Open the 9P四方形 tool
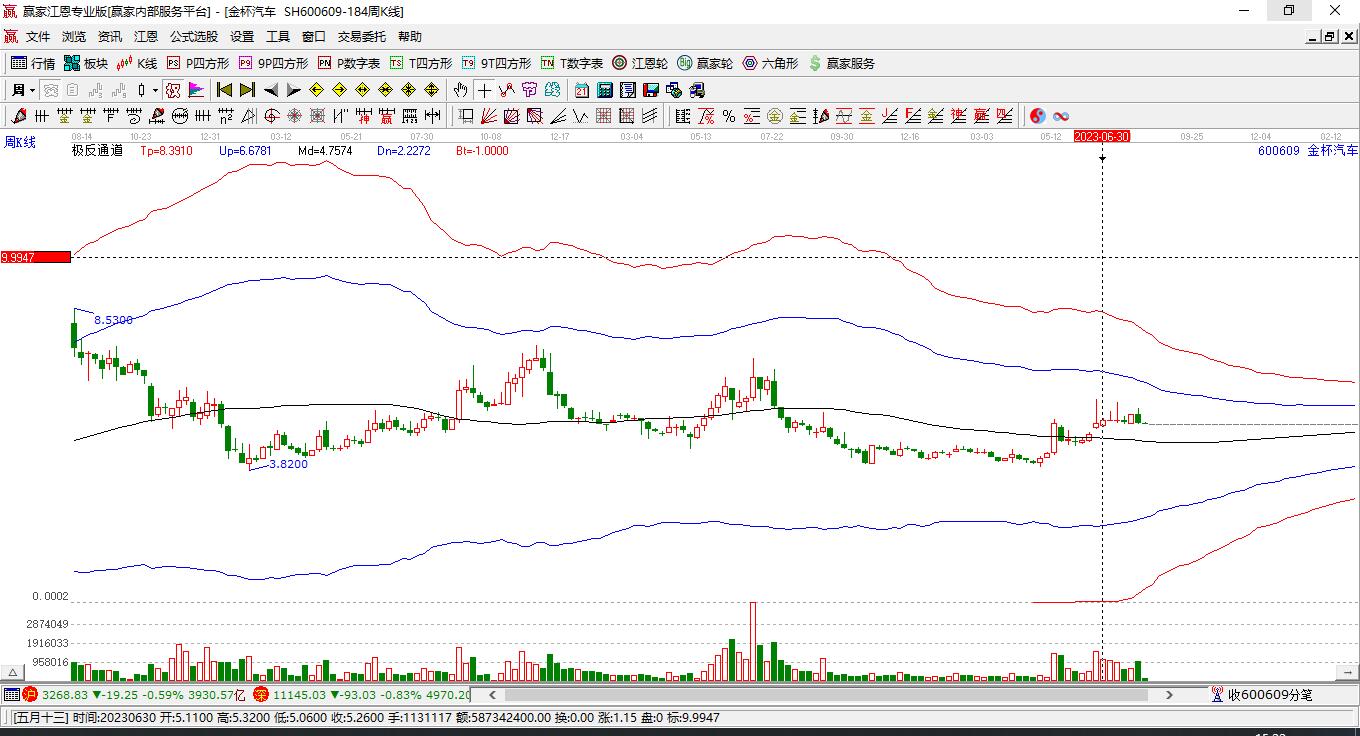 (273, 63)
